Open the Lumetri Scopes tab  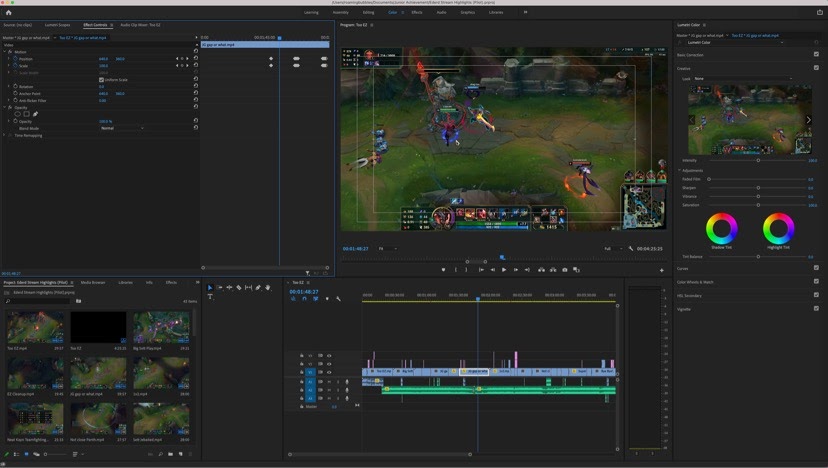pyautogui.click(x=58, y=25)
